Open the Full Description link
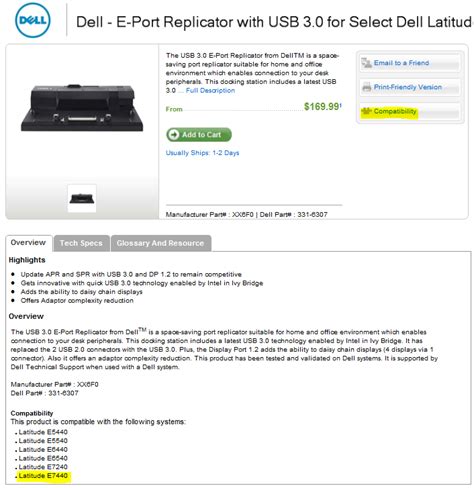 coord(210,90)
